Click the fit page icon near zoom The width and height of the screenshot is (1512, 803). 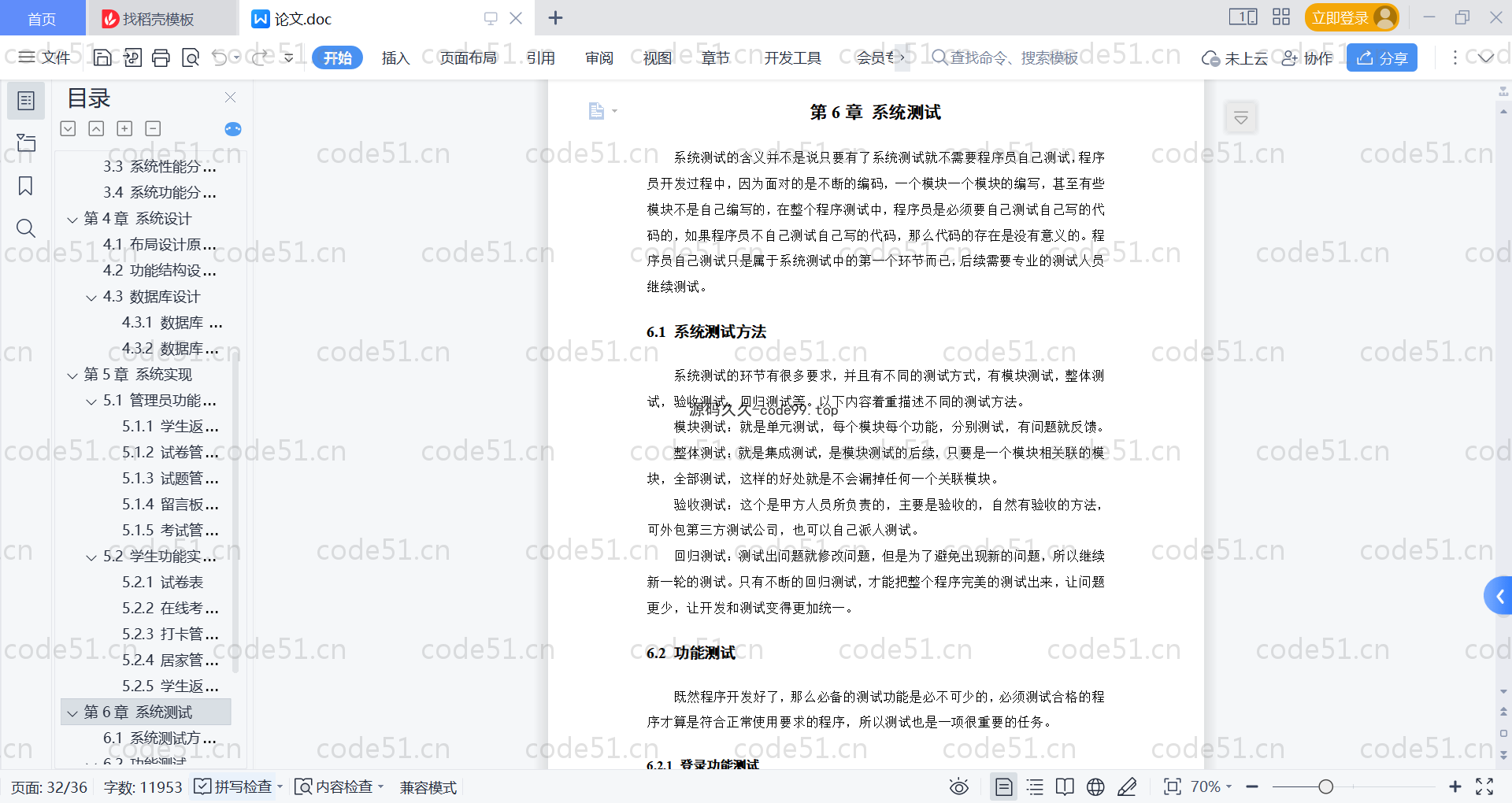click(x=1173, y=786)
